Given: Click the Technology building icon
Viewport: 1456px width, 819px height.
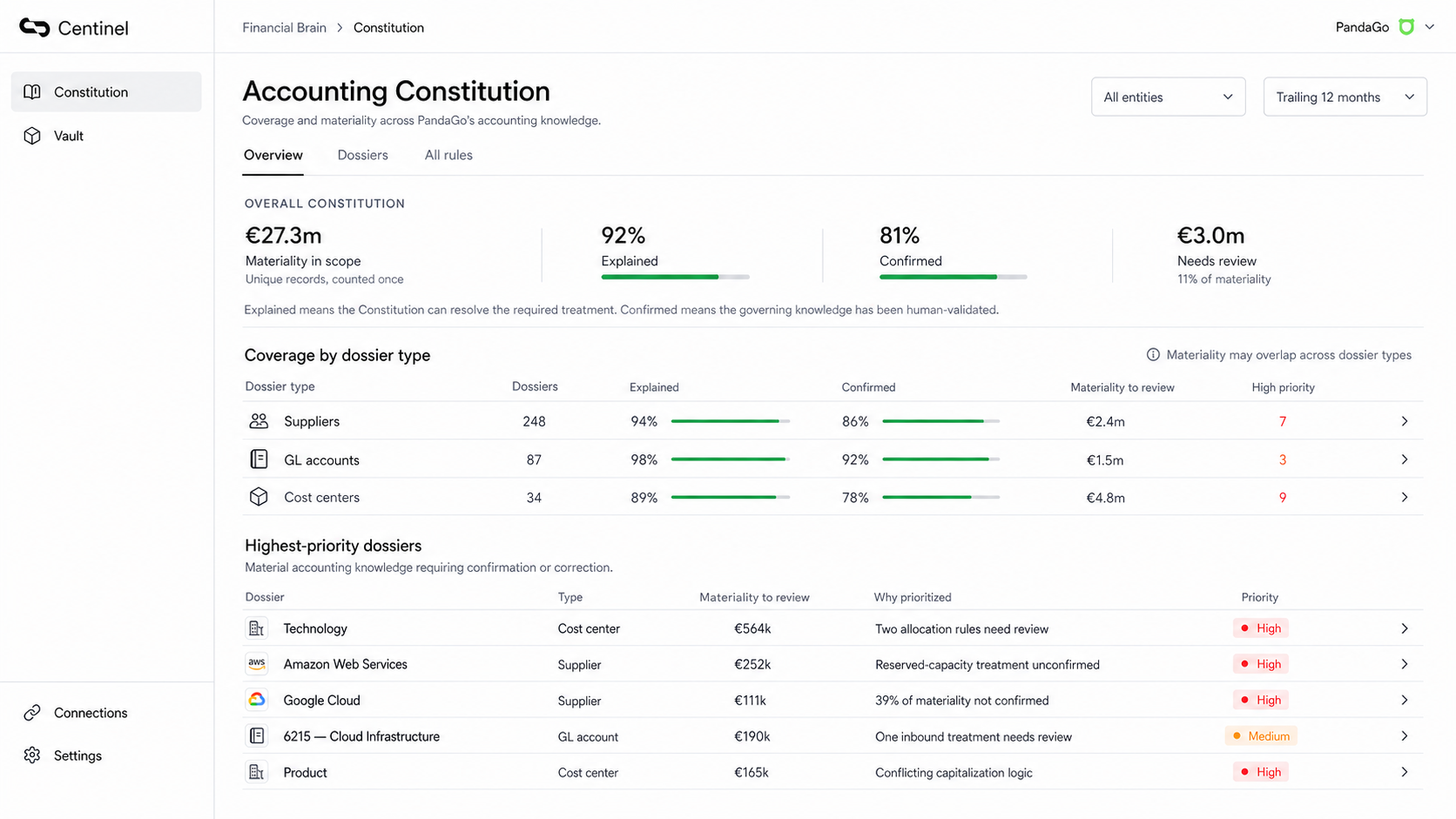Looking at the screenshot, I should (x=257, y=628).
